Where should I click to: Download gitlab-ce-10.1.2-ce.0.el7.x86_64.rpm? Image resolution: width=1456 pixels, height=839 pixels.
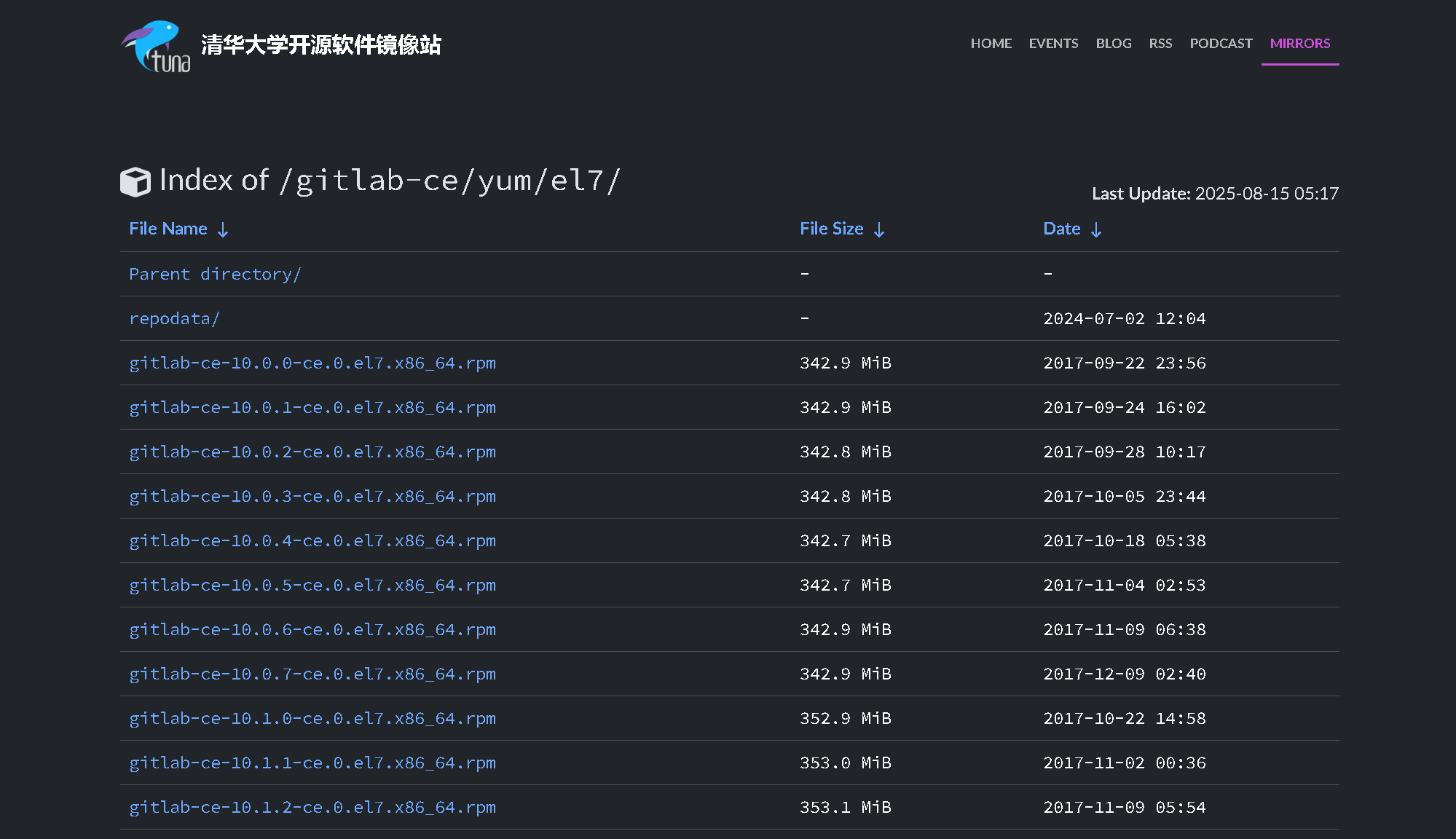(x=312, y=807)
